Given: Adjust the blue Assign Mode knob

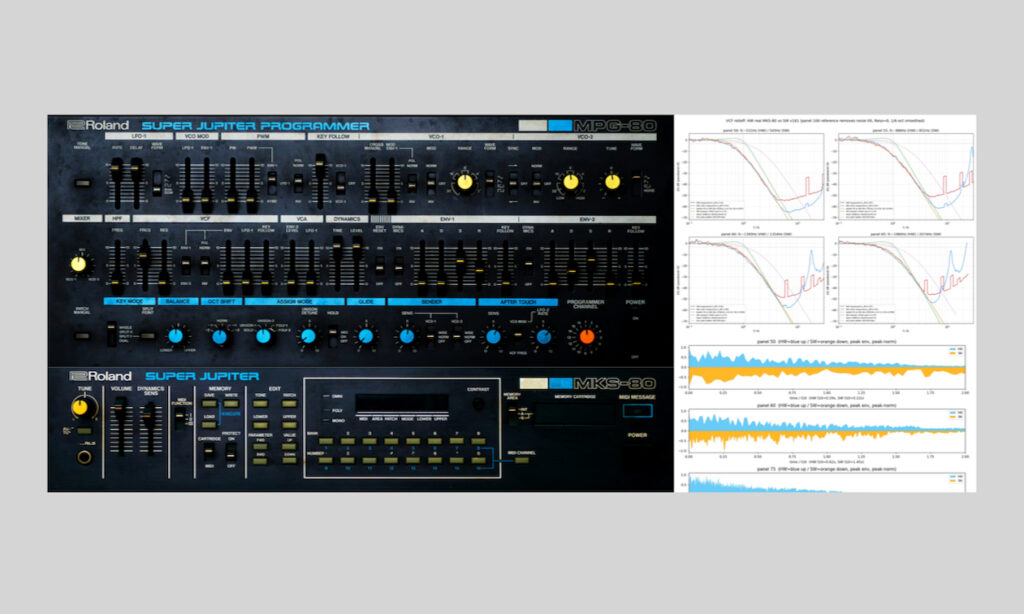Looking at the screenshot, I should coord(263,336).
